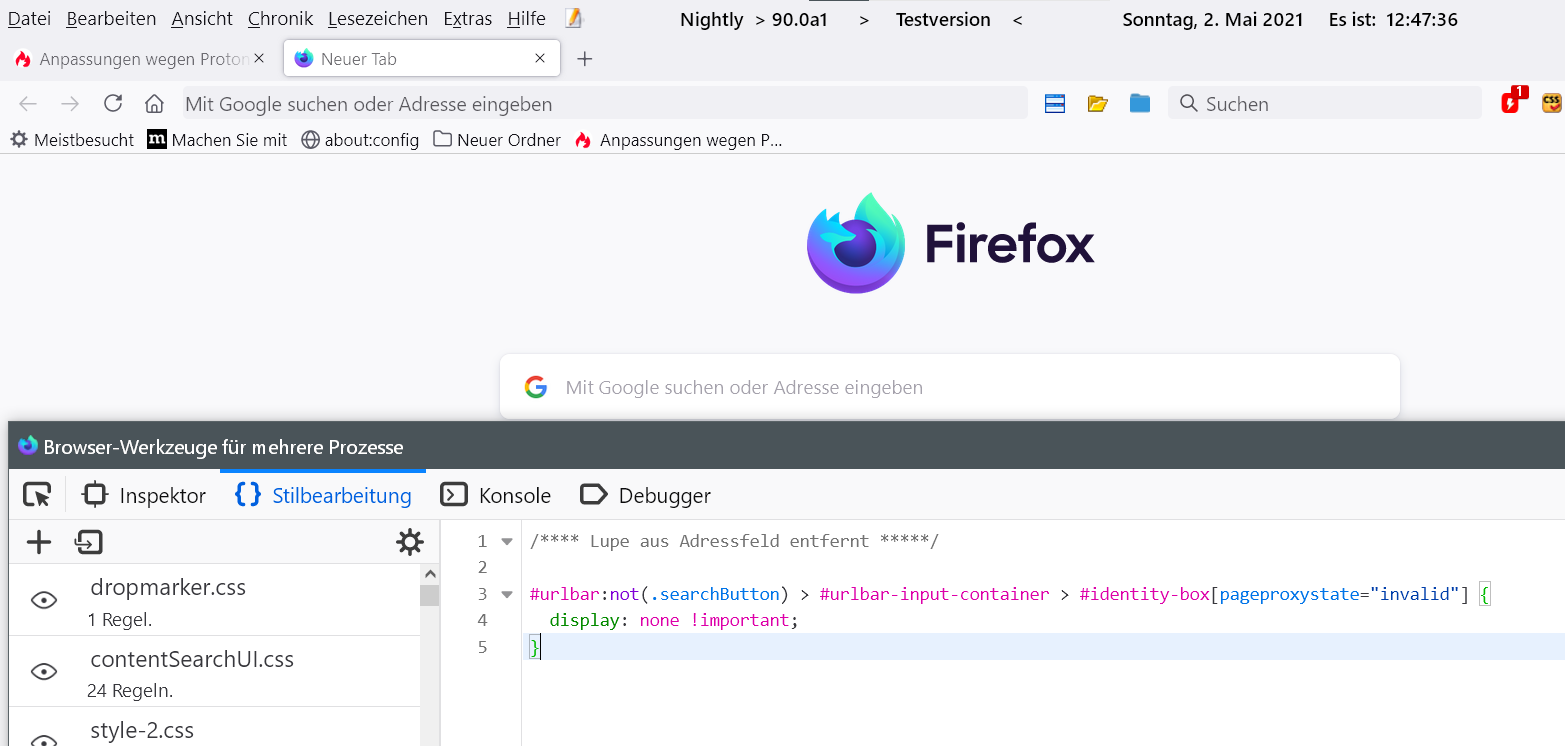This screenshot has width=1565, height=746.
Task: Click the #identity-box selector text
Action: [1144, 594]
